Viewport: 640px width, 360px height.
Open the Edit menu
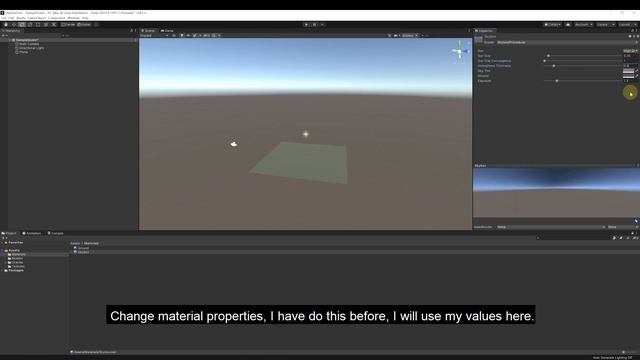point(11,18)
